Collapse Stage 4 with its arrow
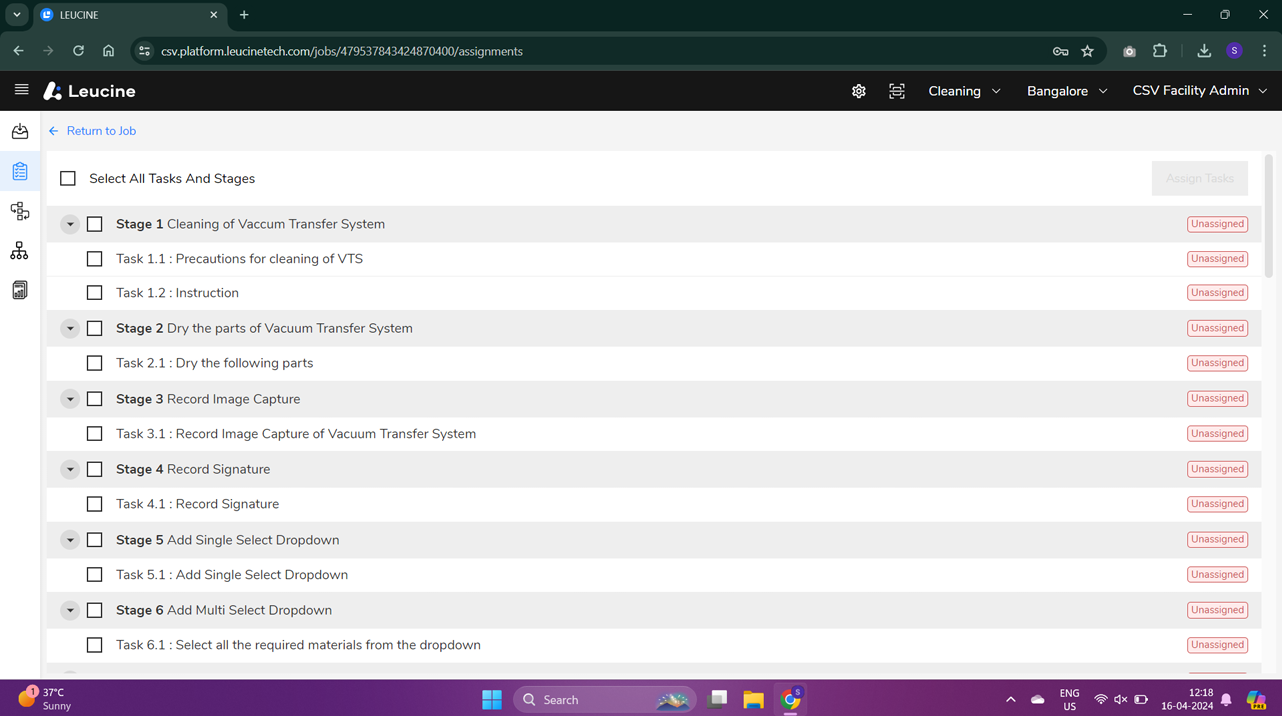1282x716 pixels. click(70, 469)
